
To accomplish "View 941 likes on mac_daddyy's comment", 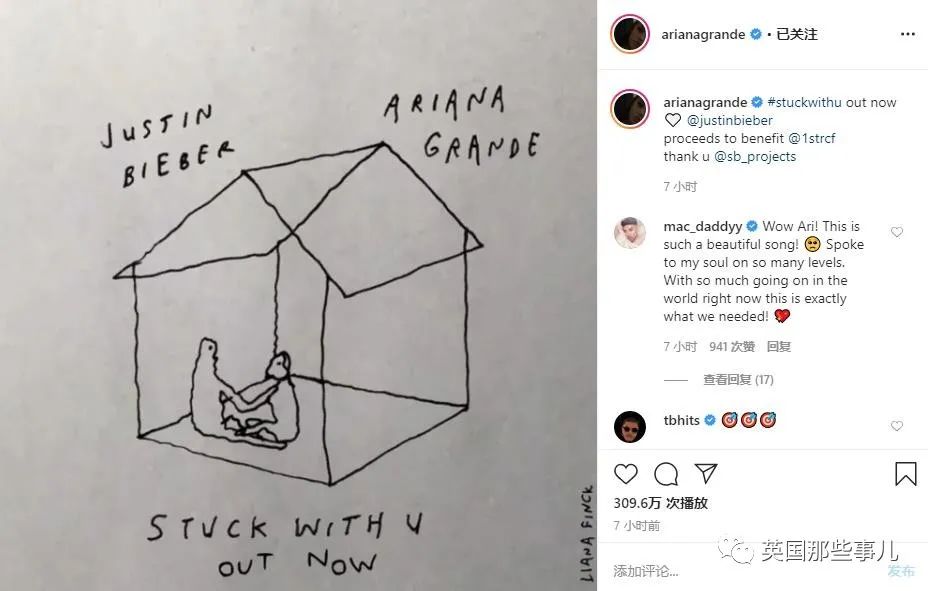I will (732, 347).
